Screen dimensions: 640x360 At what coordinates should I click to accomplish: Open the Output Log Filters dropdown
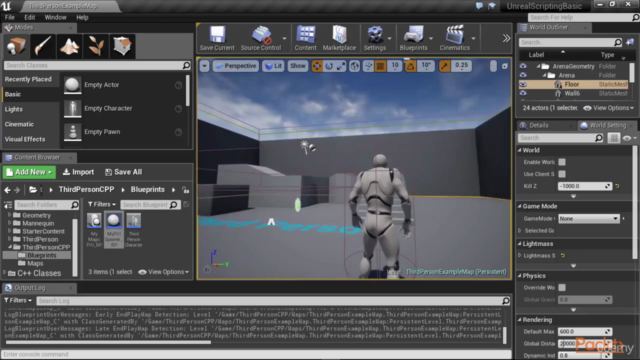(18, 300)
